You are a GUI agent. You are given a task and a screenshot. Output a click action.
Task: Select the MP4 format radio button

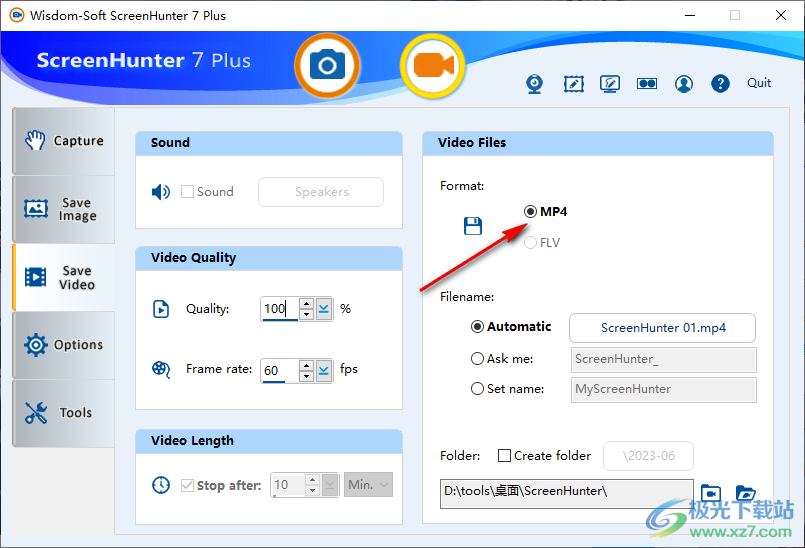coord(530,212)
